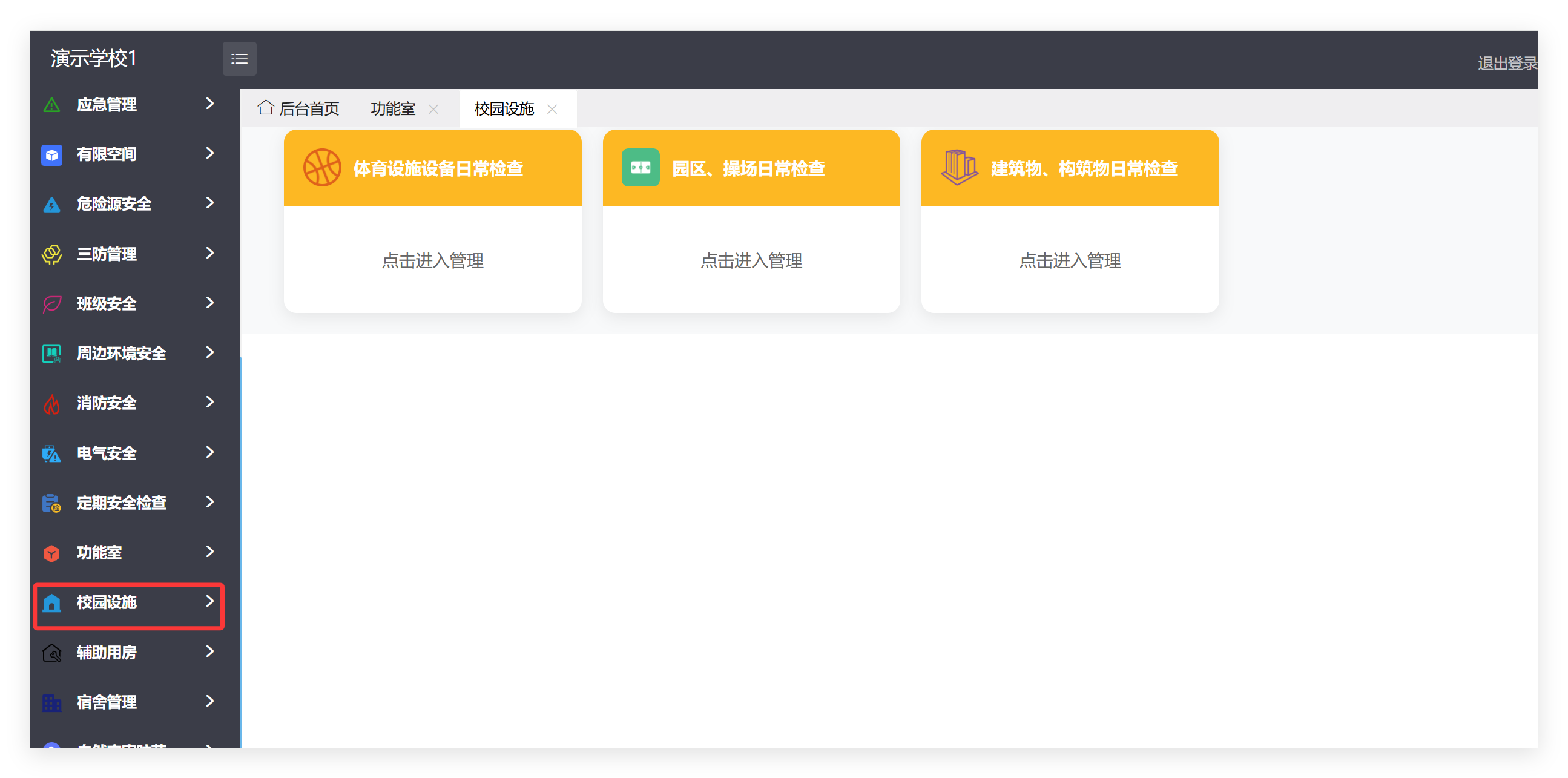Click the green court icon on 园区、操场日常检查 card
This screenshot has width=1568, height=778.
640,168
